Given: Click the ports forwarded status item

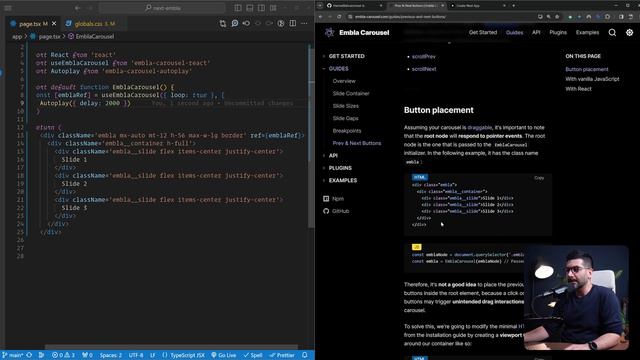Looking at the screenshot, I should (x=87, y=355).
